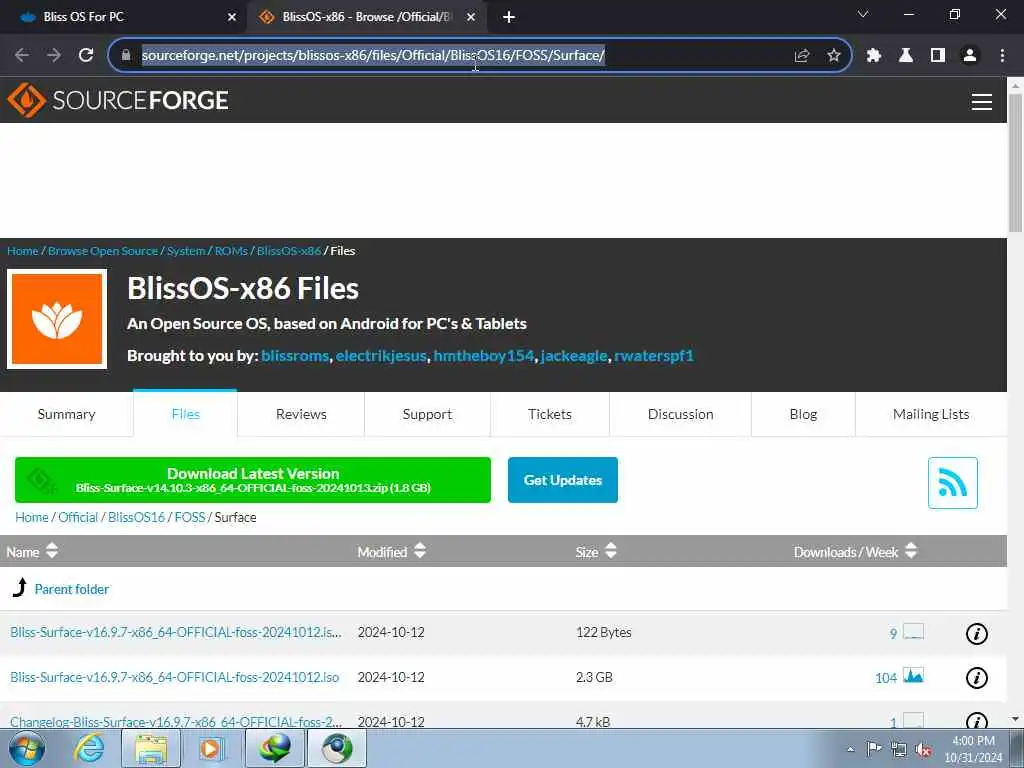This screenshot has width=1024, height=768.
Task: Open a new browser tab with plus
Action: (x=509, y=17)
